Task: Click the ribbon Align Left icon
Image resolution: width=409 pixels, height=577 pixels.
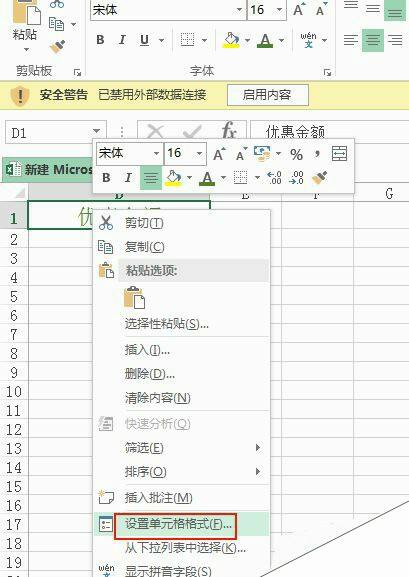Action: (x=351, y=40)
